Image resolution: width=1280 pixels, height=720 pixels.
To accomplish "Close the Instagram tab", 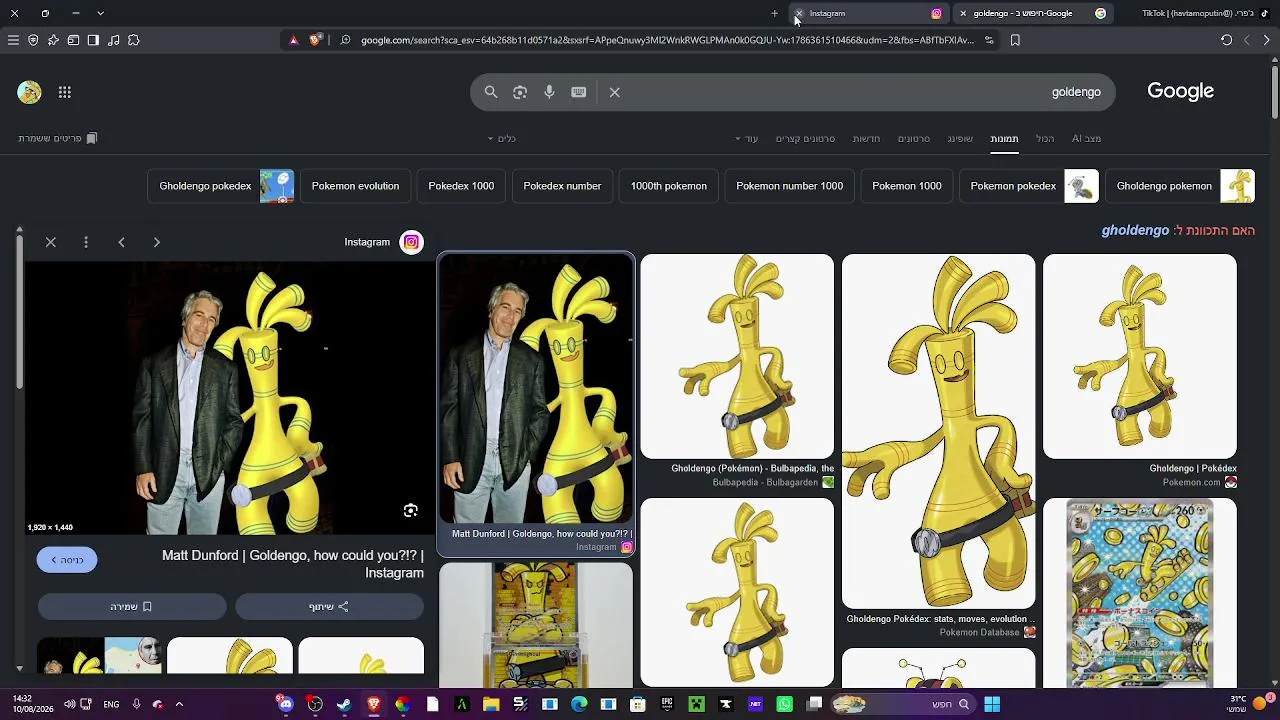I will tap(798, 13).
